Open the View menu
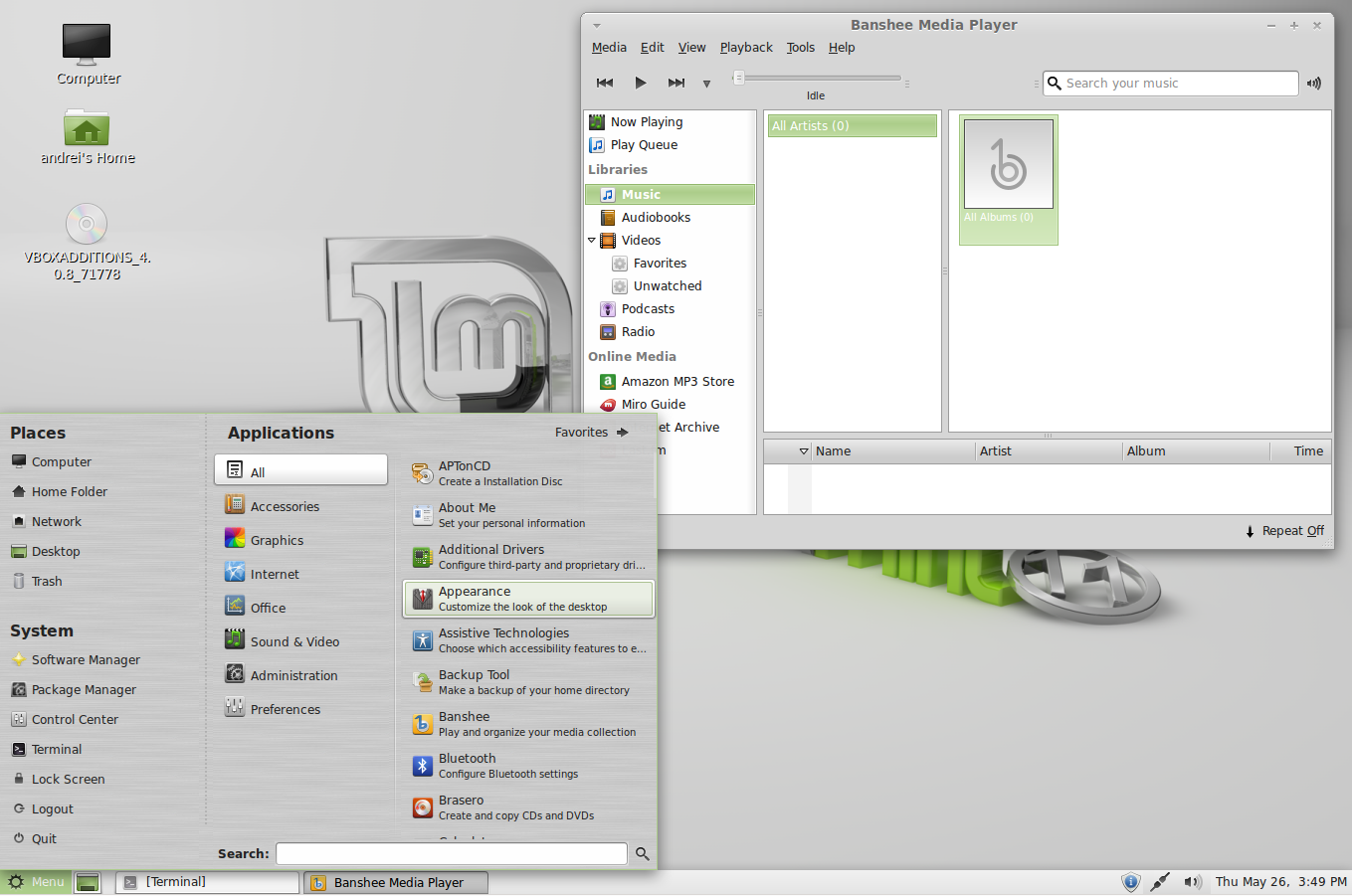Screen dimensions: 1352x896 click(692, 48)
